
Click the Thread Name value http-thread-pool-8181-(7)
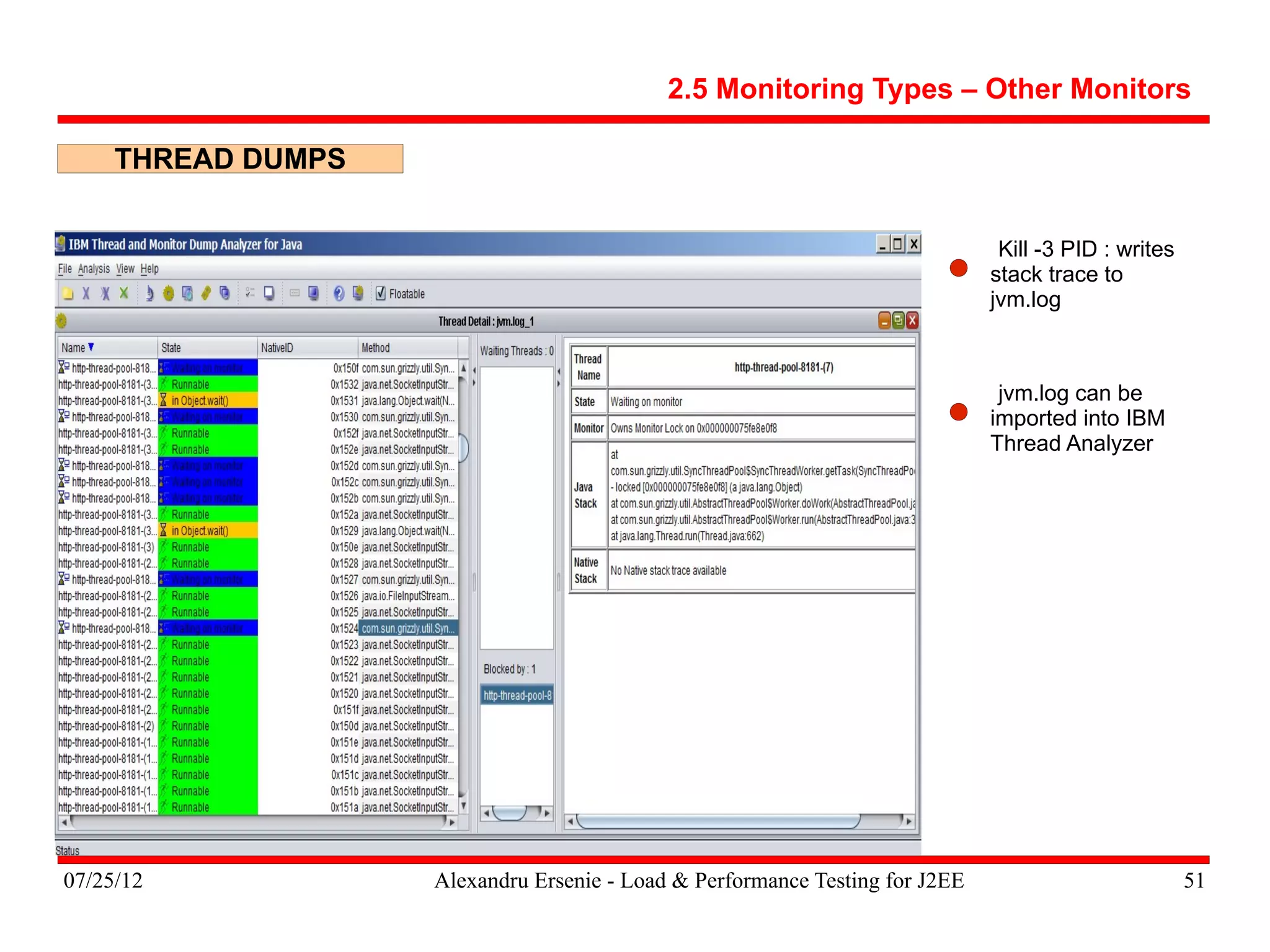click(x=784, y=367)
